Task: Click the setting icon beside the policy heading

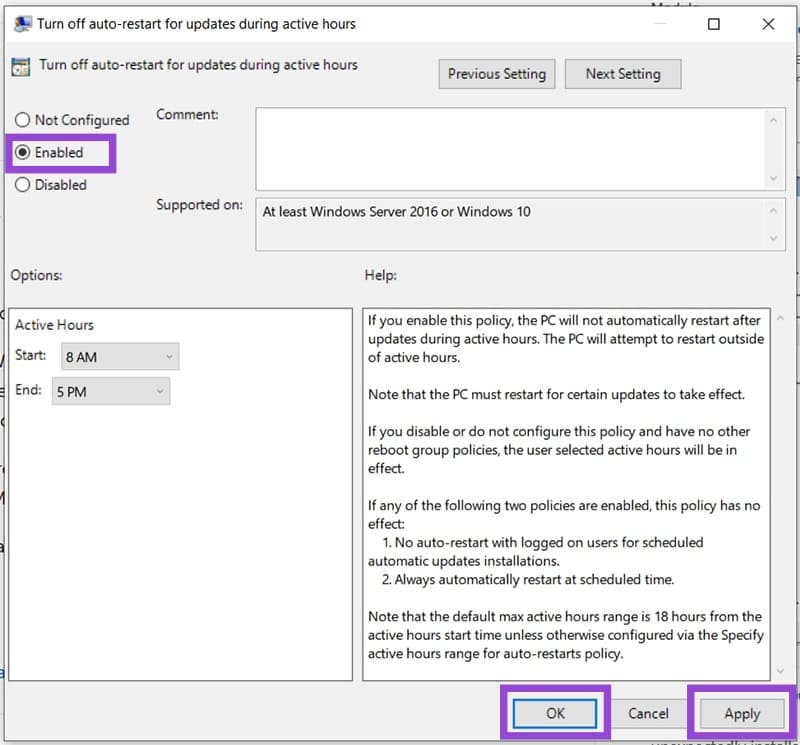Action: (21, 66)
